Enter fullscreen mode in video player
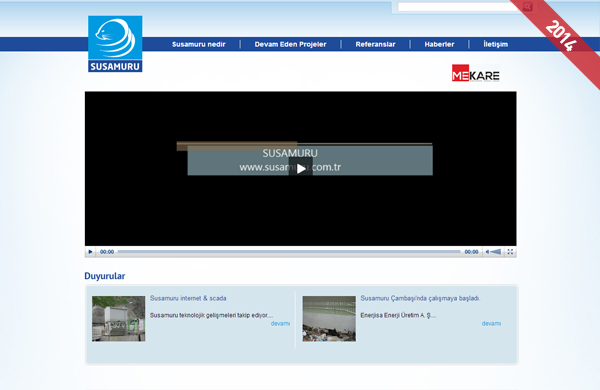Viewport: 600px width, 390px height. click(x=510, y=252)
